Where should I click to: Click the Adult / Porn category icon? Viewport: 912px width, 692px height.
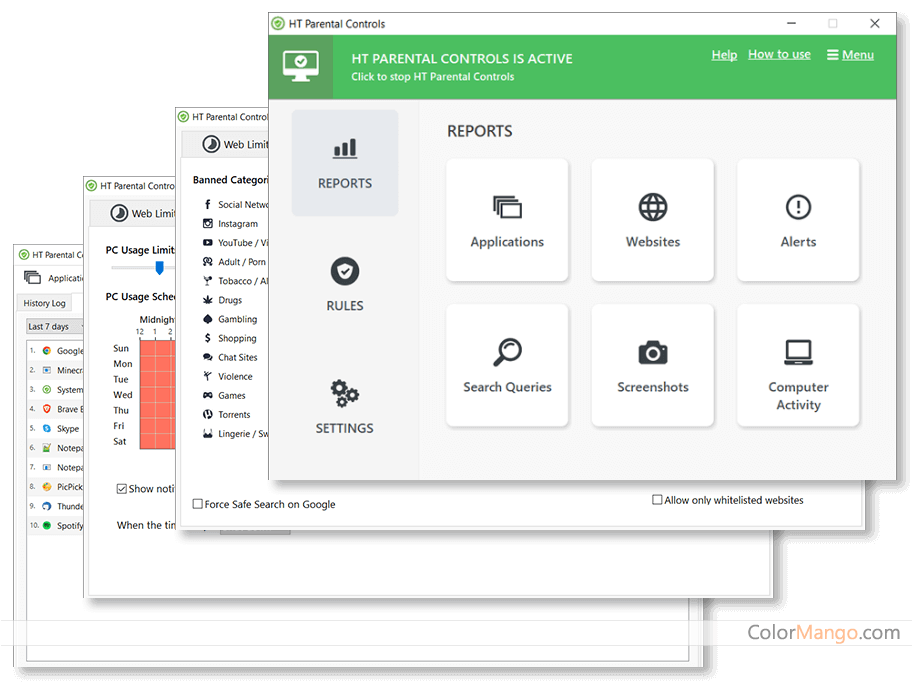tap(208, 262)
